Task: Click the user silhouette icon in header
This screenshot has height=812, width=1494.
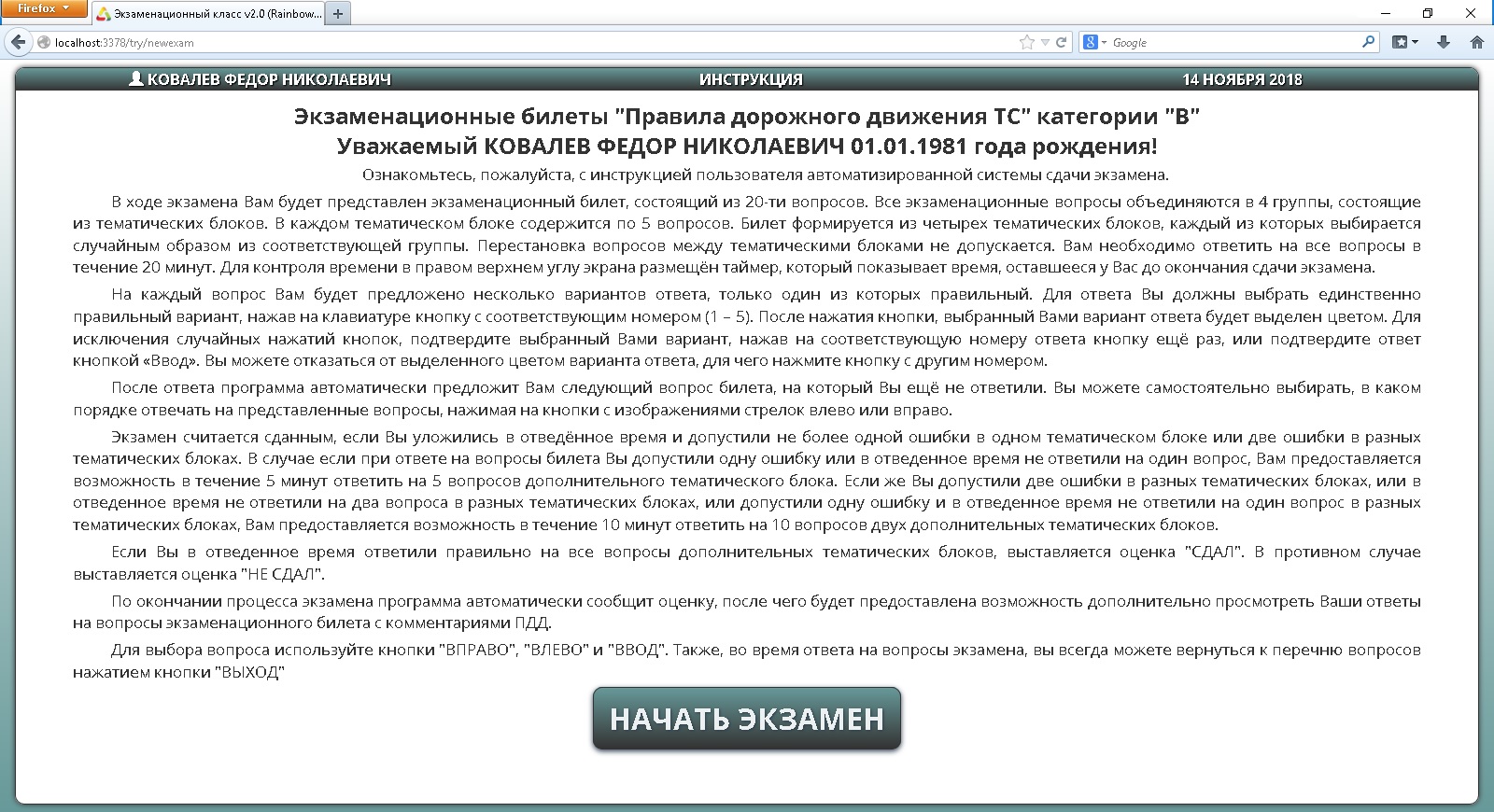Action: 135,79
